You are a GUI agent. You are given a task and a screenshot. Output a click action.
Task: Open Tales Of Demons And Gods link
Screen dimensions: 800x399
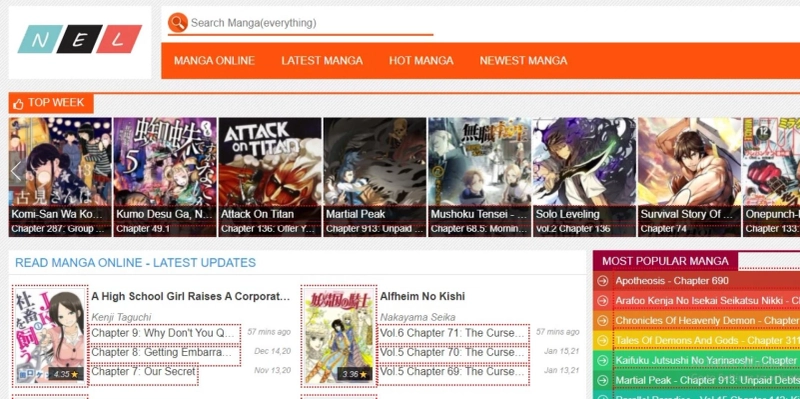coord(708,340)
